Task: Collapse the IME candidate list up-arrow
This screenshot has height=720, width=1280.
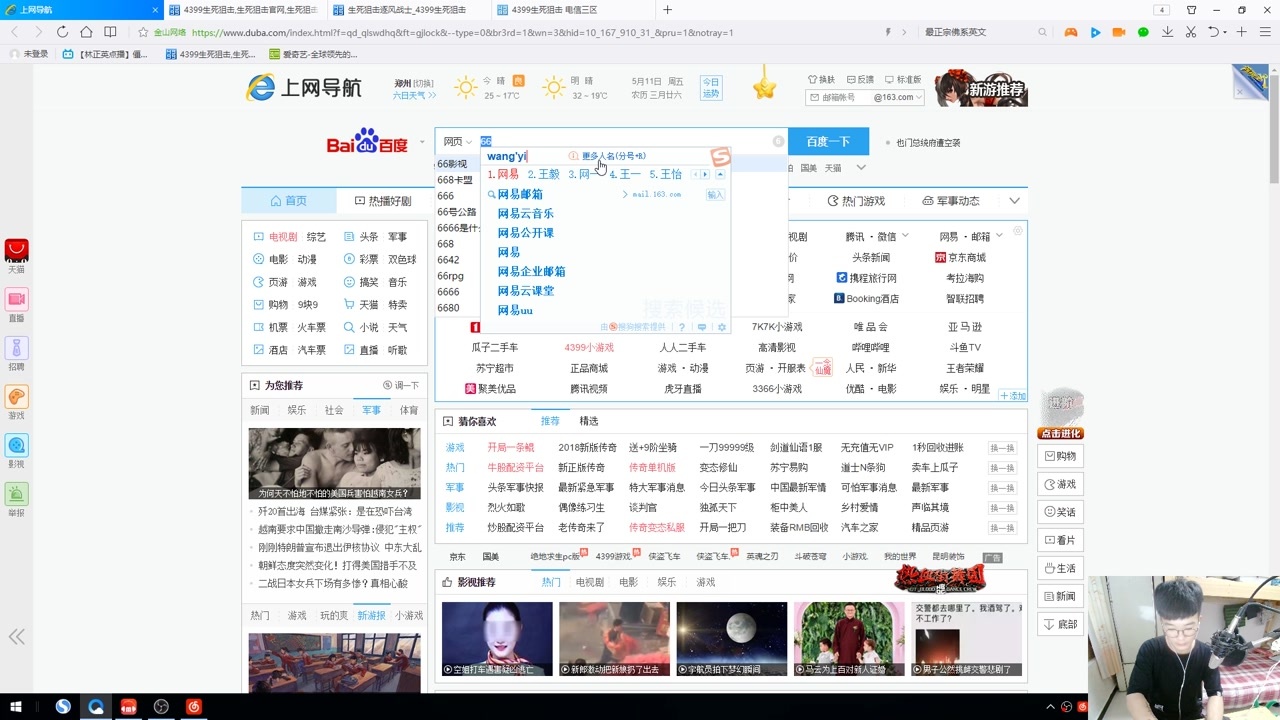Action: pos(719,174)
